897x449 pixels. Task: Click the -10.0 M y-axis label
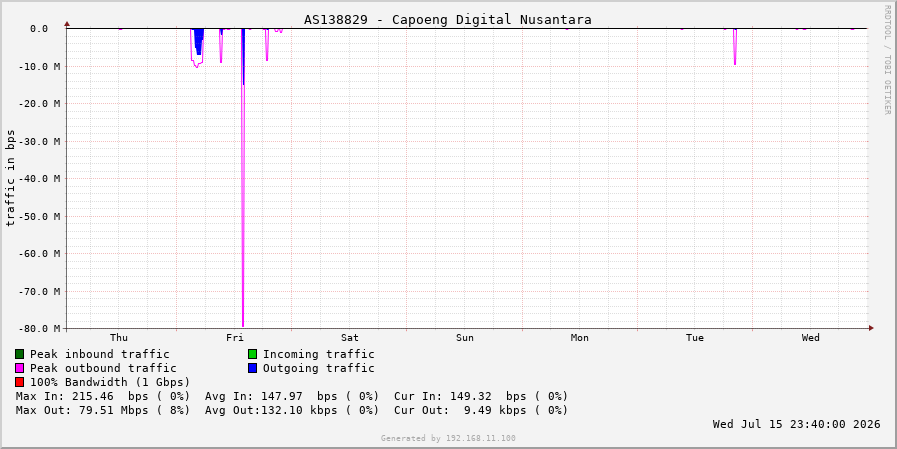(41, 66)
